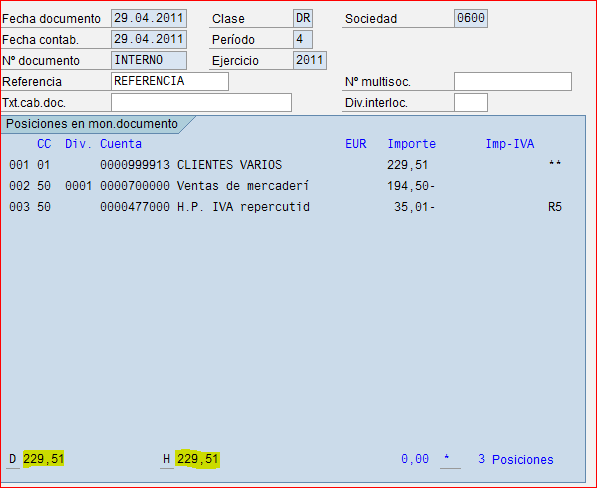
Task: Click the Fecha documento field
Action: coord(149,18)
